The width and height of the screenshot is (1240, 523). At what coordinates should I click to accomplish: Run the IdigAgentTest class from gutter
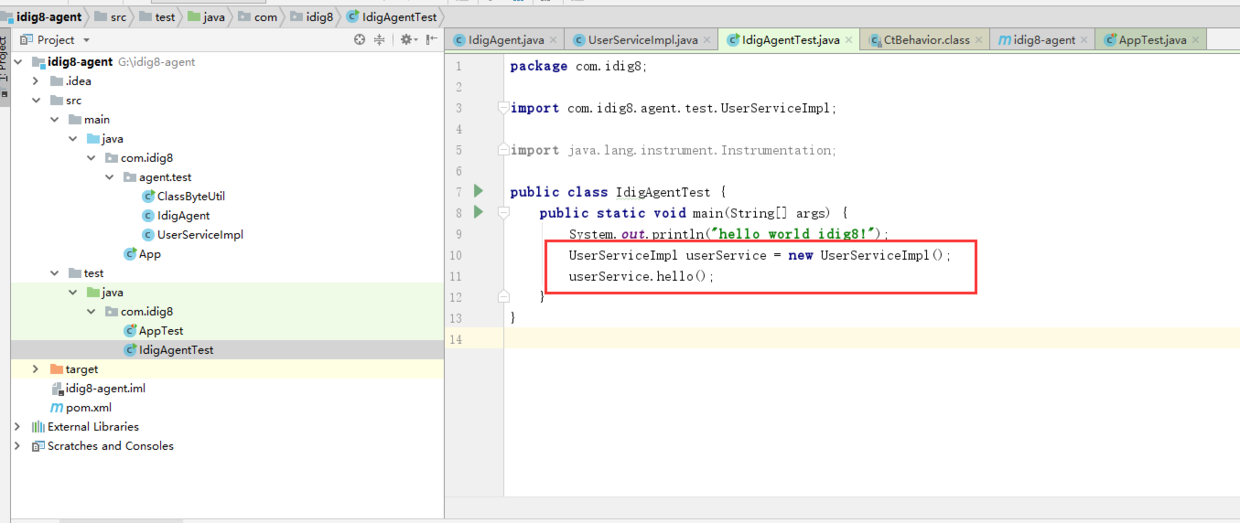pyautogui.click(x=478, y=191)
